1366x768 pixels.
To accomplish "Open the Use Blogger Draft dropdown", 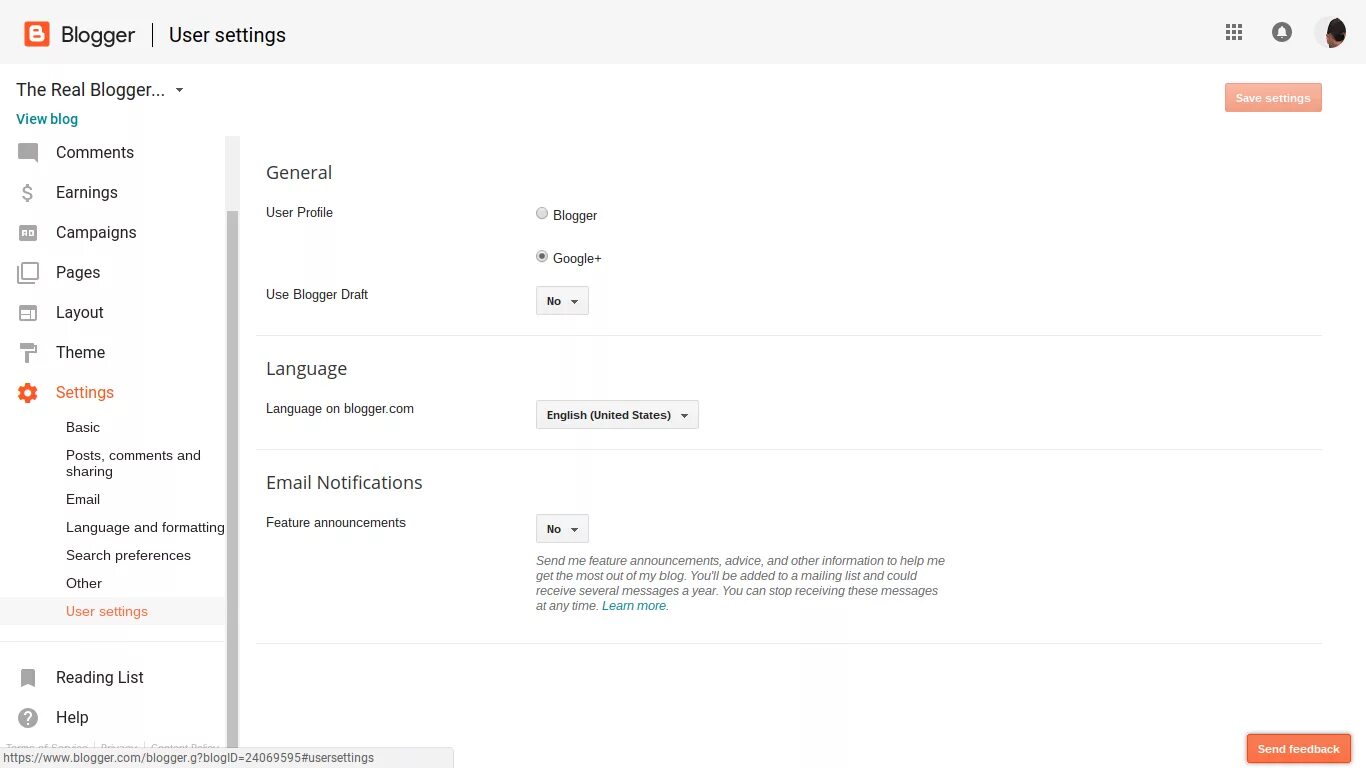I will [562, 301].
